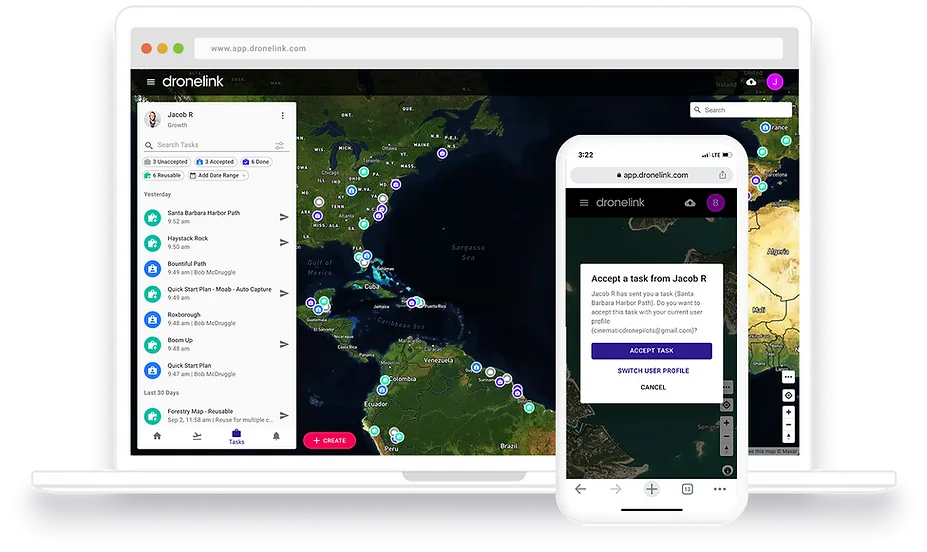This screenshot has width=927, height=552.
Task: Open a new tab in the phone browser
Action: pyautogui.click(x=652, y=489)
